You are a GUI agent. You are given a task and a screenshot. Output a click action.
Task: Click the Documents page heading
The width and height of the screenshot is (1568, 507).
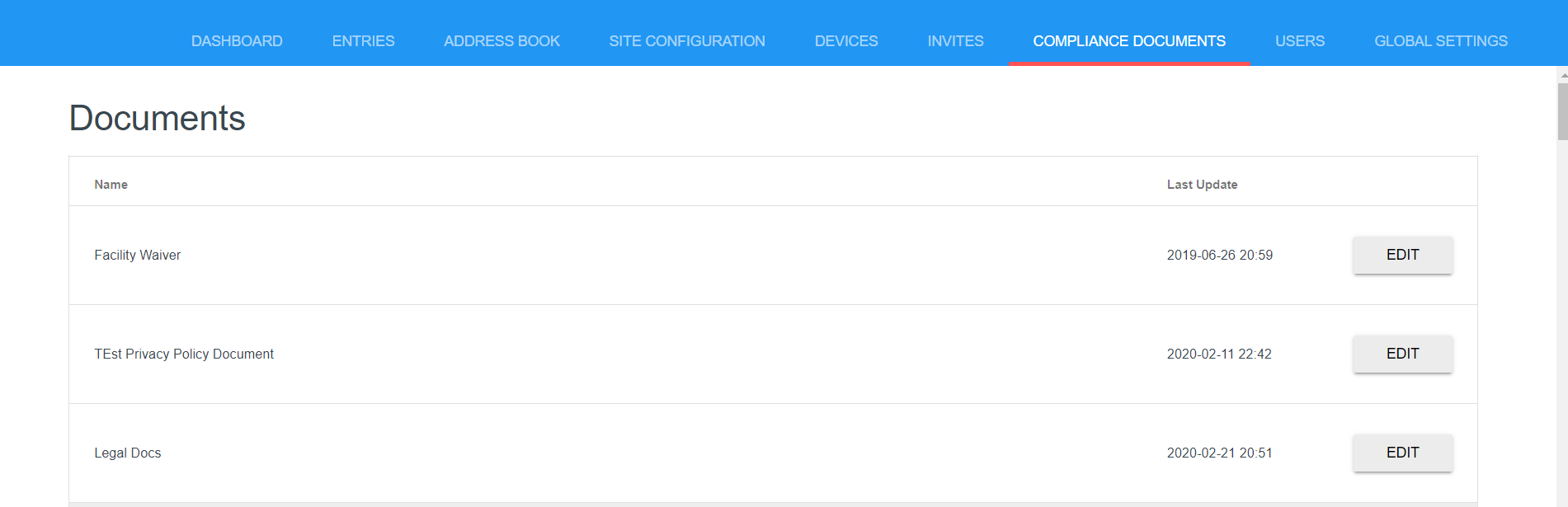point(158,118)
